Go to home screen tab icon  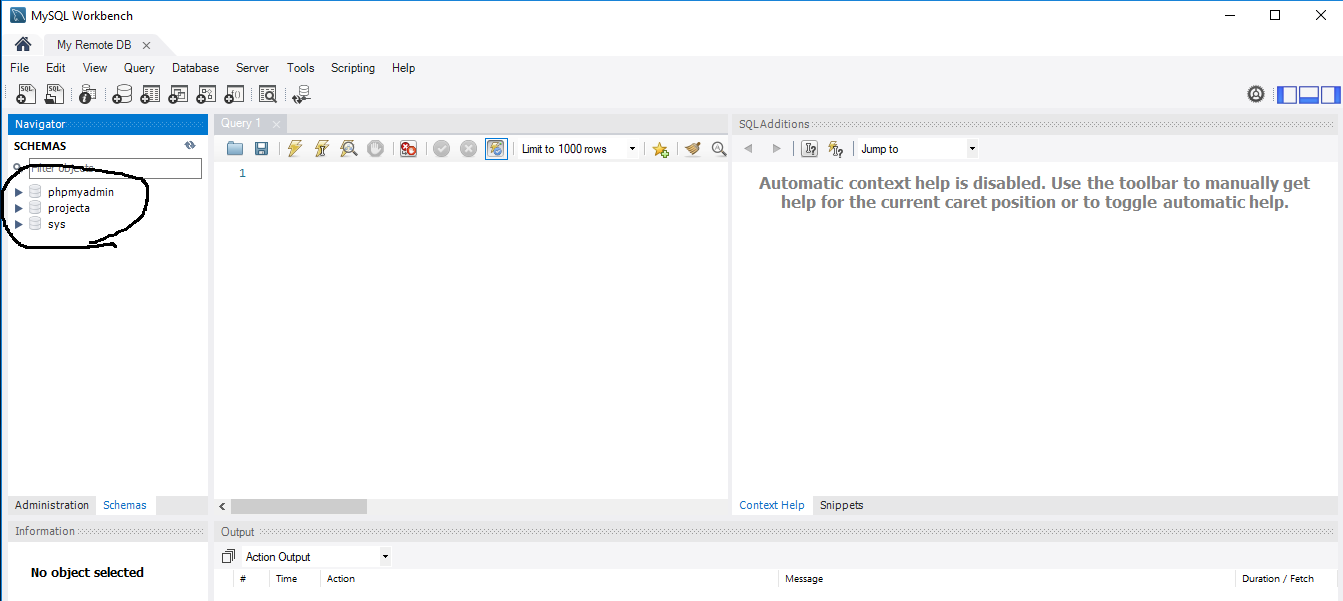click(22, 45)
